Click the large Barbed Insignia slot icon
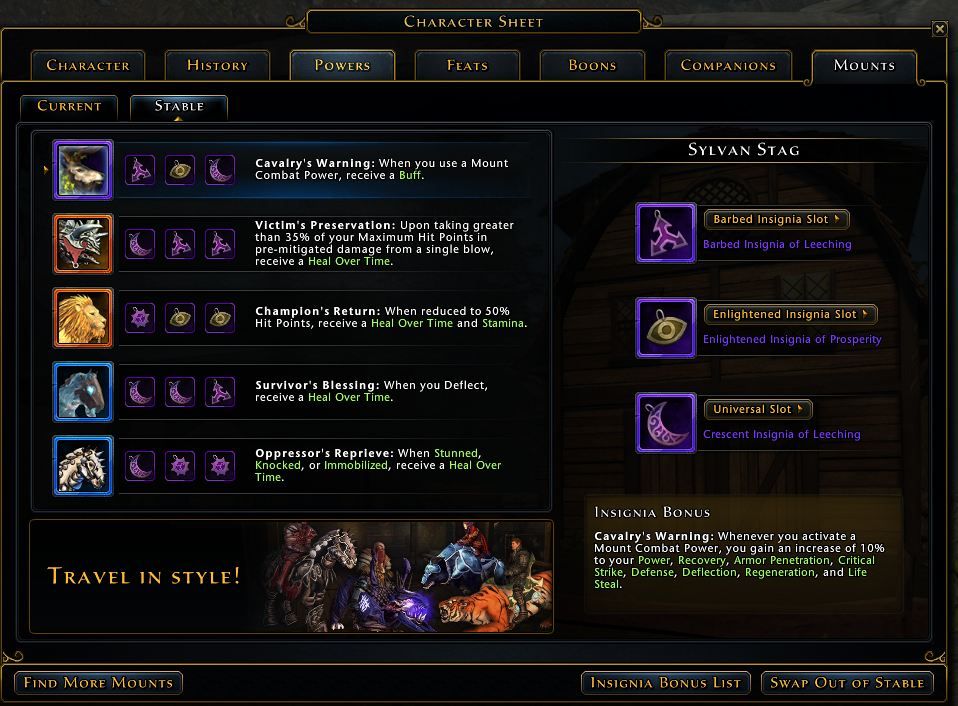958x706 pixels. coord(666,233)
